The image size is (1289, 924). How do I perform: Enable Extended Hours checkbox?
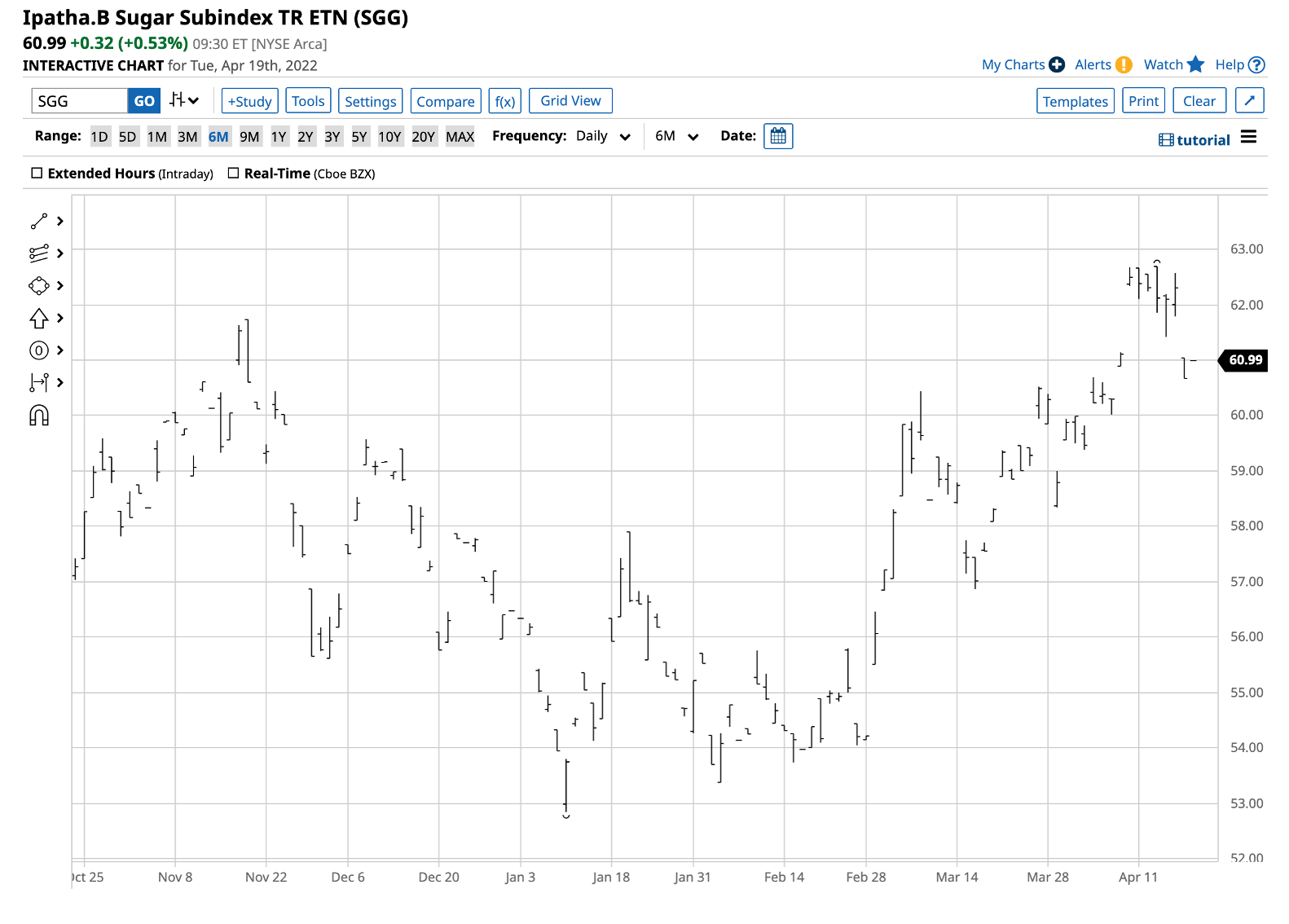(37, 173)
